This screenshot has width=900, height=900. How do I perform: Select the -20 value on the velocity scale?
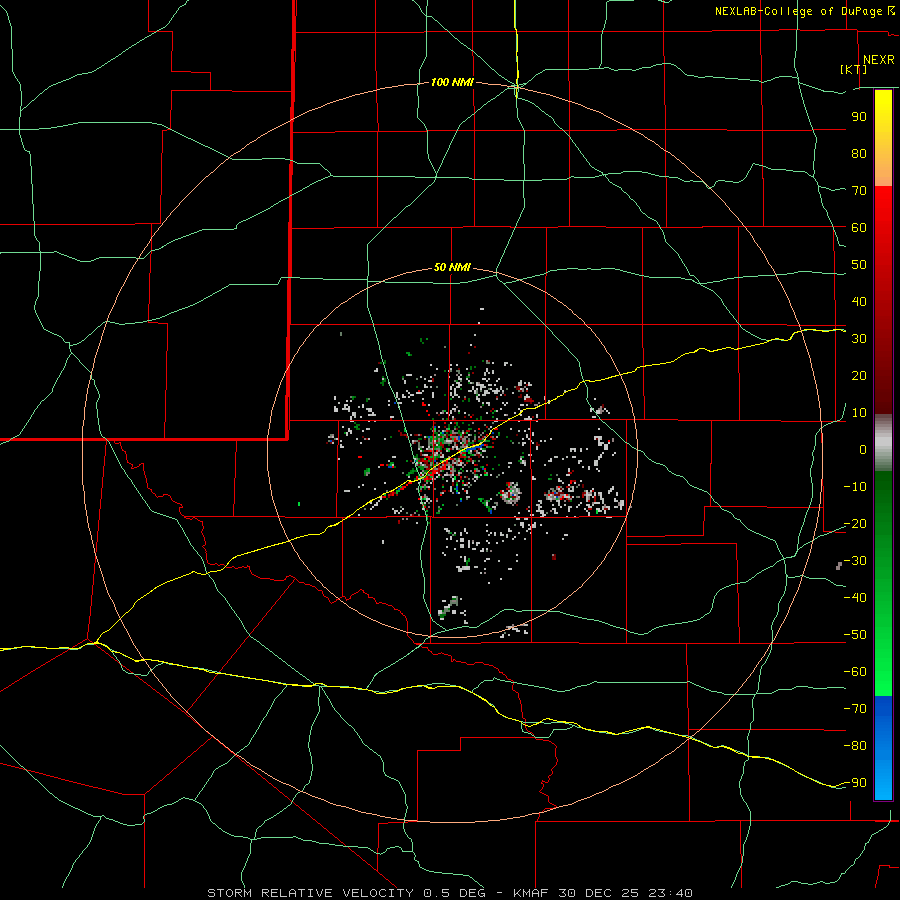855,524
